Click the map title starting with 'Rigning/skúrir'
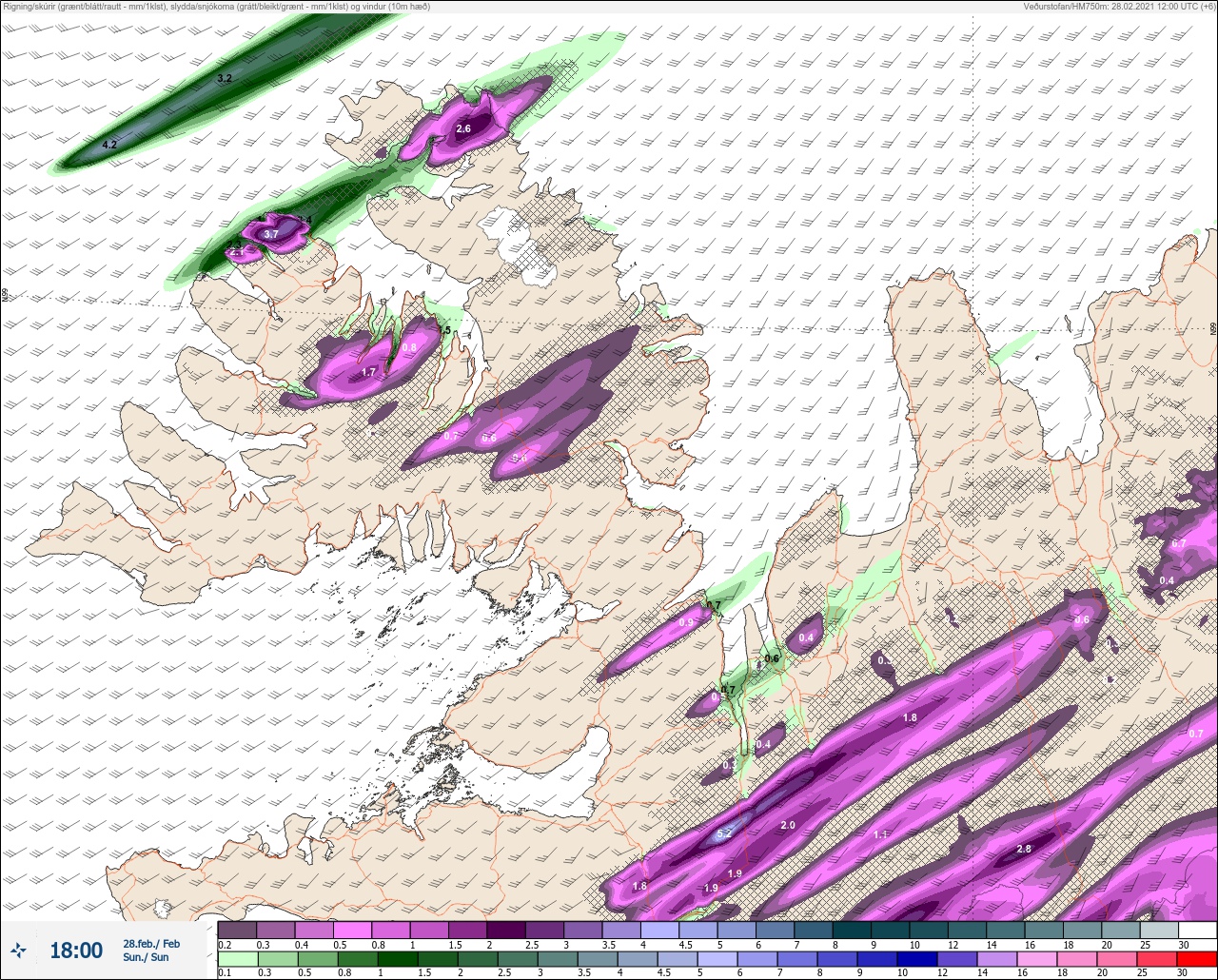 (x=217, y=7)
